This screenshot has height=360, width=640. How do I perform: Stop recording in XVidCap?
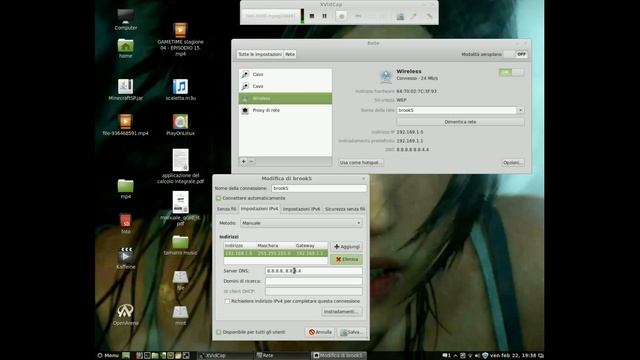(x=312, y=16)
